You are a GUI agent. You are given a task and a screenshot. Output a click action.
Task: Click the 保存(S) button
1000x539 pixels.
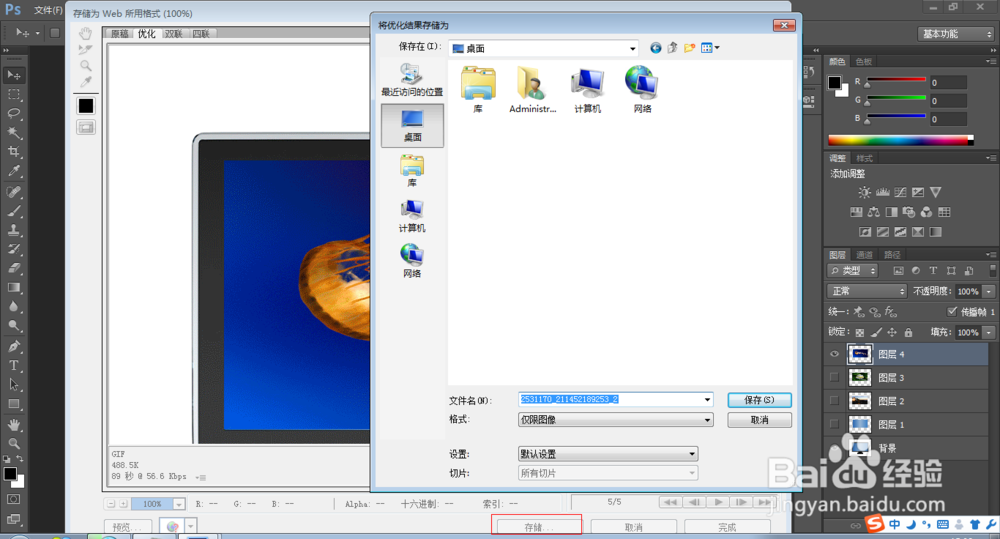759,400
